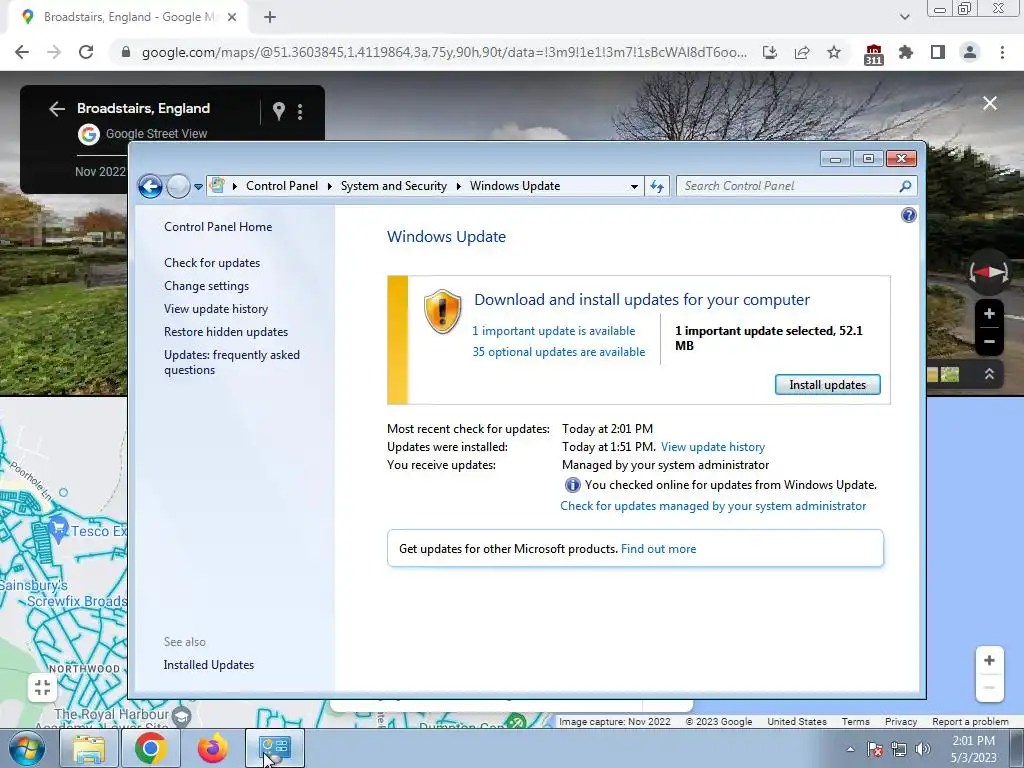Image resolution: width=1024 pixels, height=768 pixels.
Task: Open recent pages dropdown next to navigation arrows
Action: [x=198, y=187]
